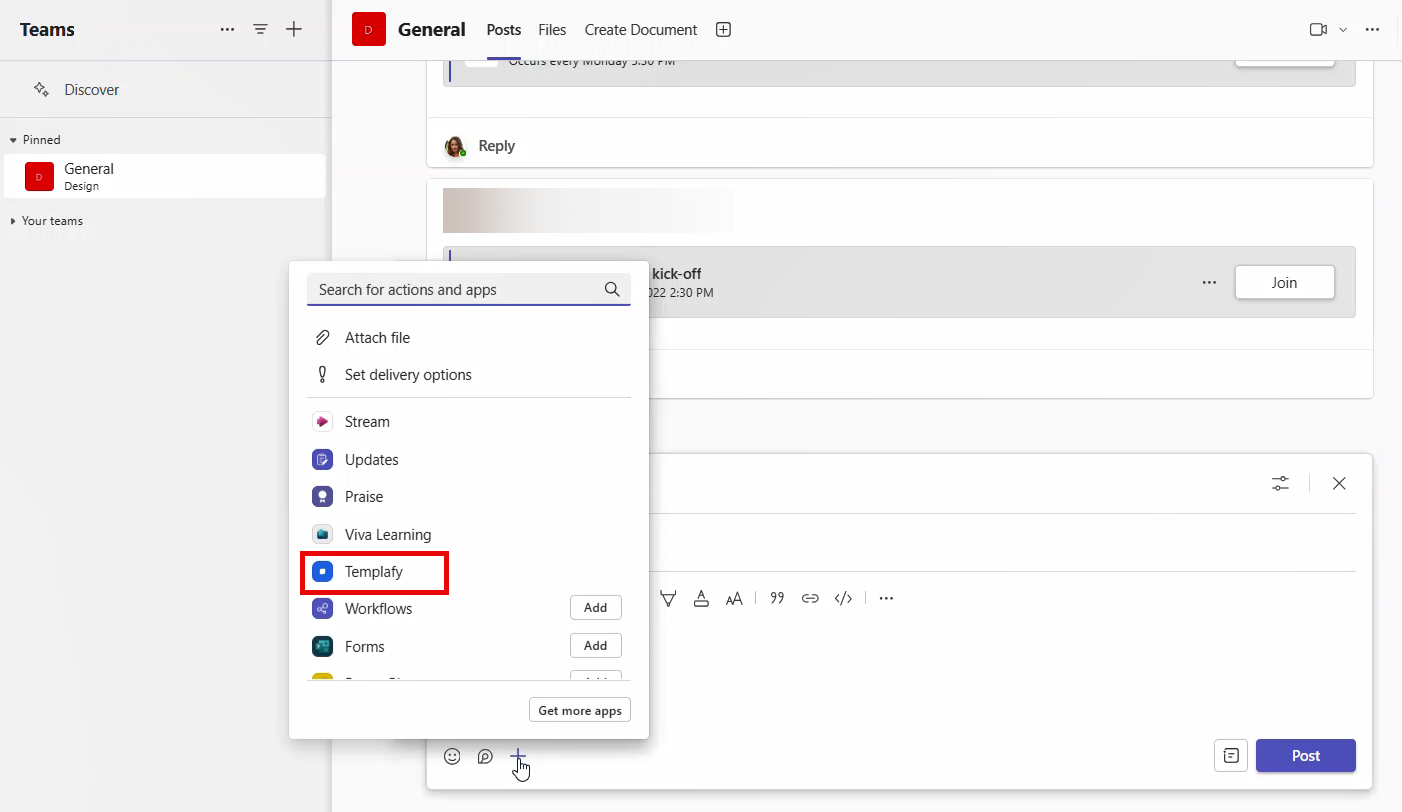Select the Stream app
This screenshot has width=1402, height=812.
coord(366,421)
